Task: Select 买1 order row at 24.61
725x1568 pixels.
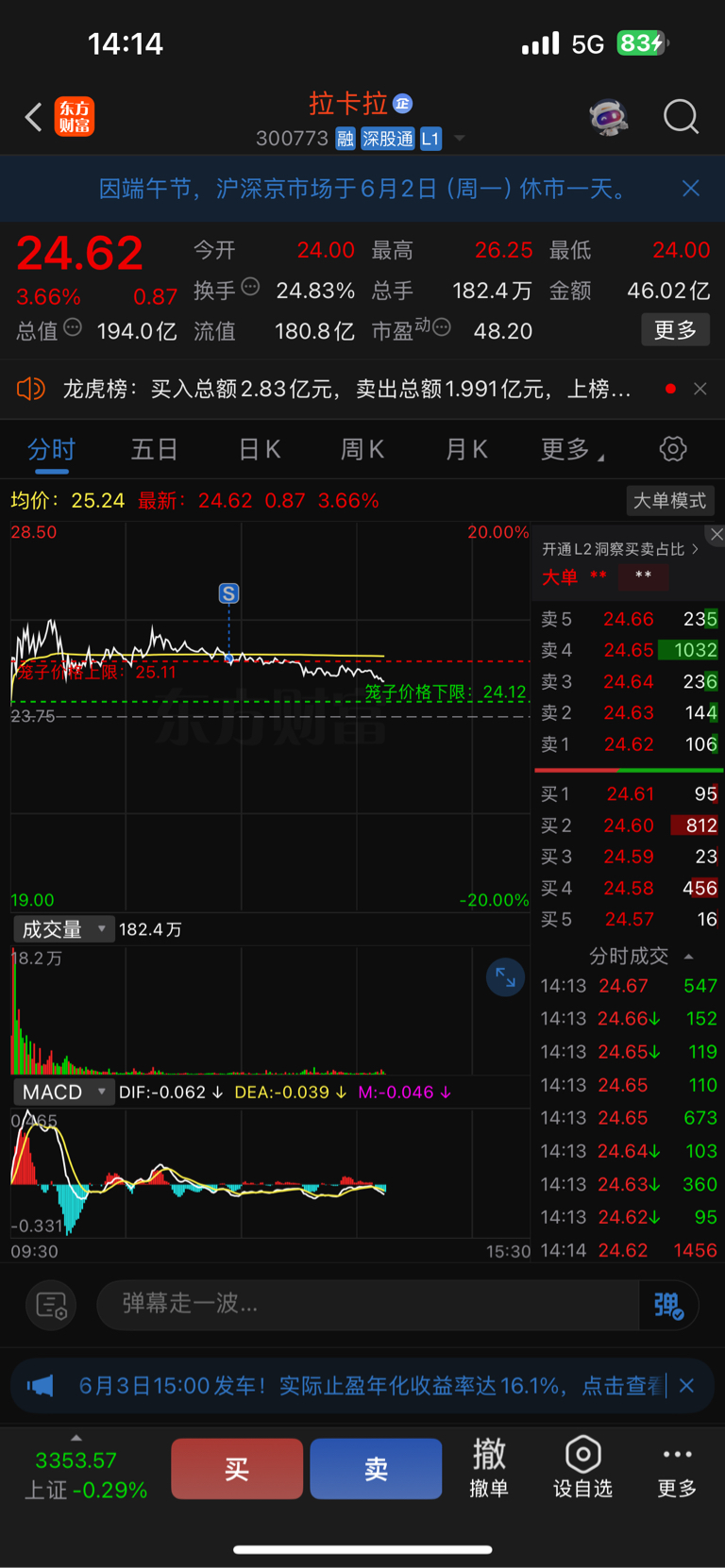Action: tap(629, 794)
